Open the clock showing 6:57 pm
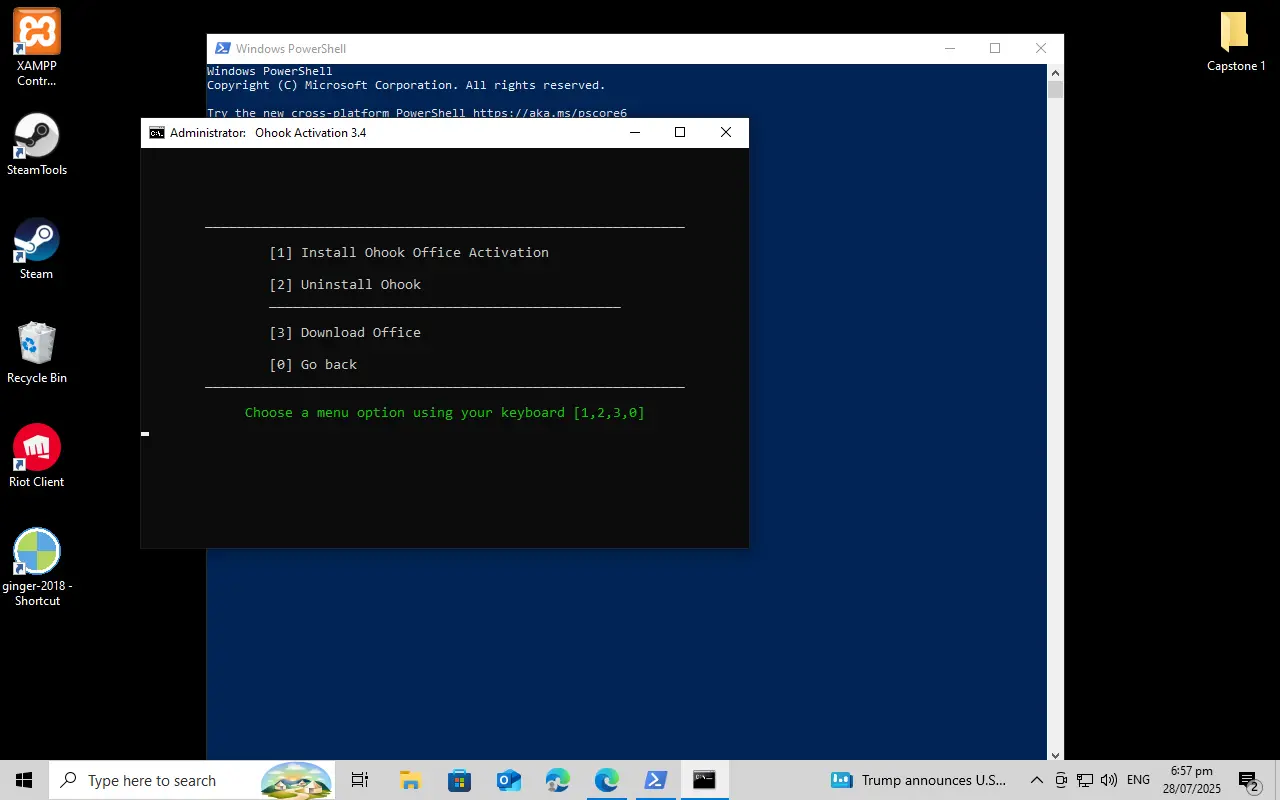 (x=1192, y=780)
